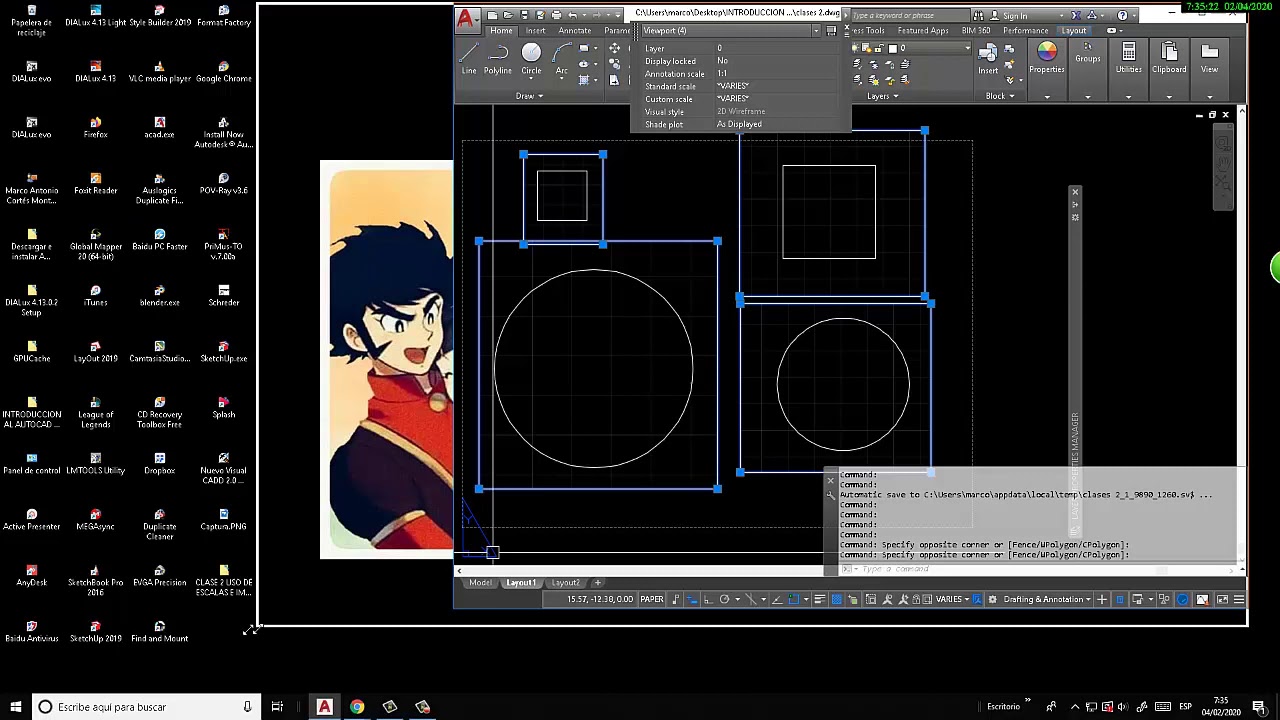Viewport: 1280px width, 720px height.
Task: Click Windows search box Escribe aquí
Action: [x=146, y=707]
